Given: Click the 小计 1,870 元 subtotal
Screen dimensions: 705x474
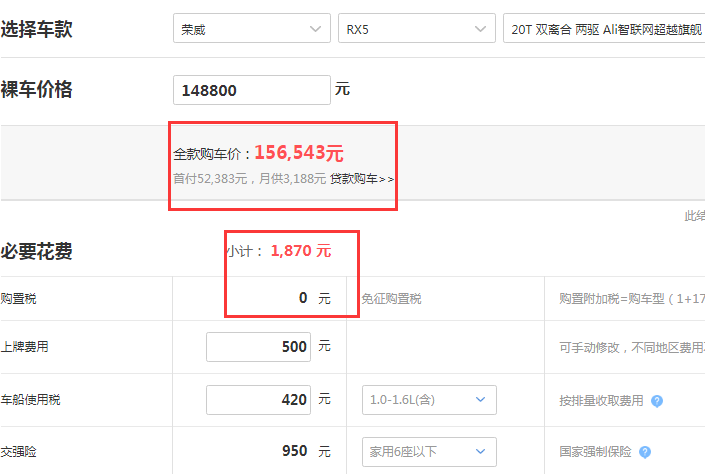Looking at the screenshot, I should click(279, 250).
